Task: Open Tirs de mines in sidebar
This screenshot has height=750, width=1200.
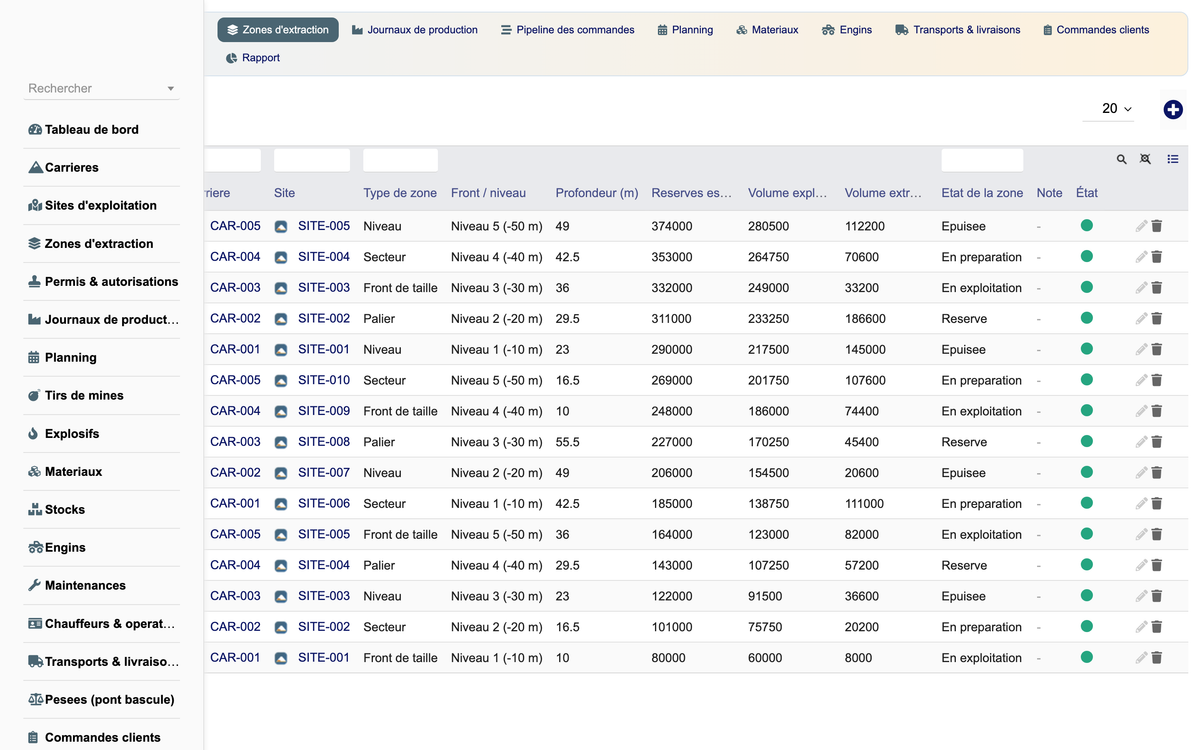Action: click(76, 396)
